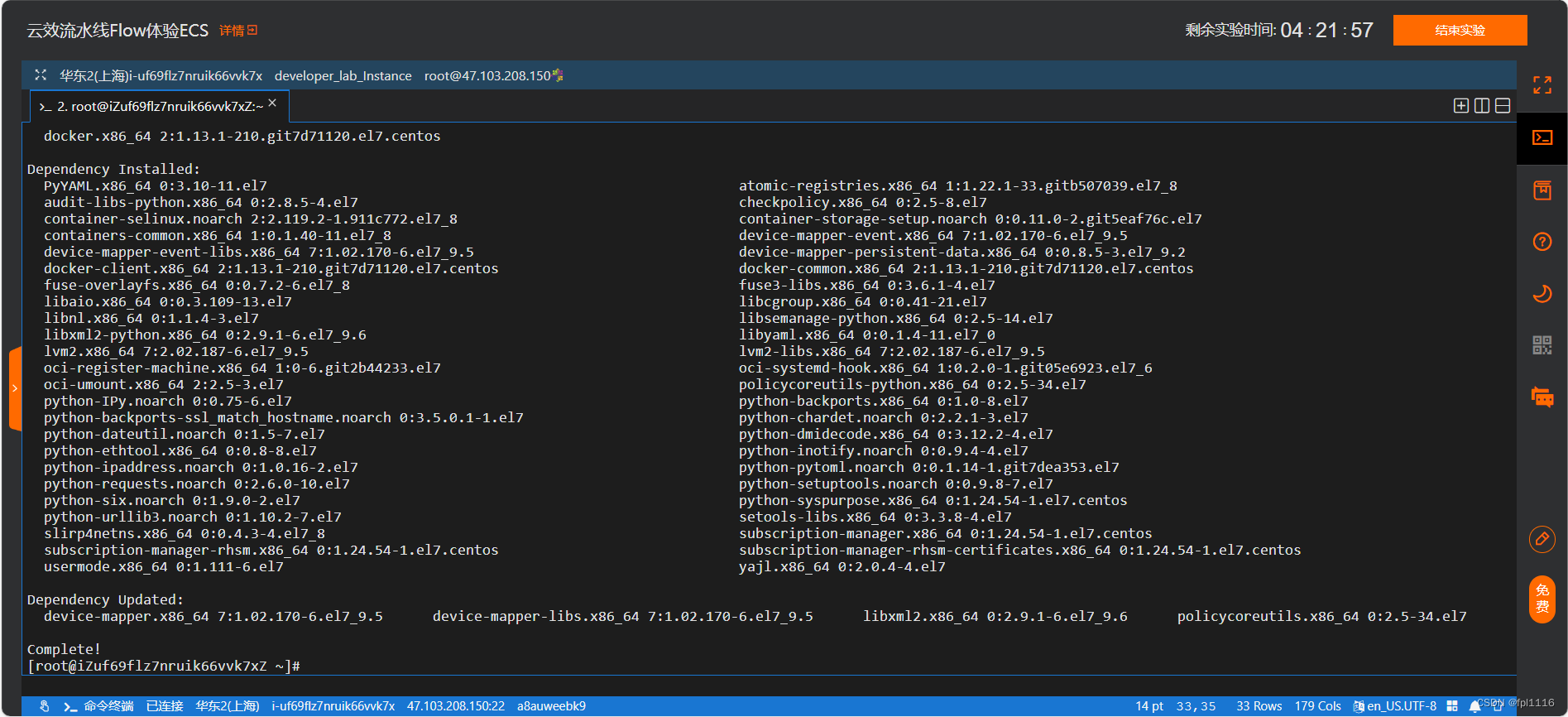1568x717 pixels.
Task: Click the remaining time 04:21:57 display
Action: click(1326, 31)
